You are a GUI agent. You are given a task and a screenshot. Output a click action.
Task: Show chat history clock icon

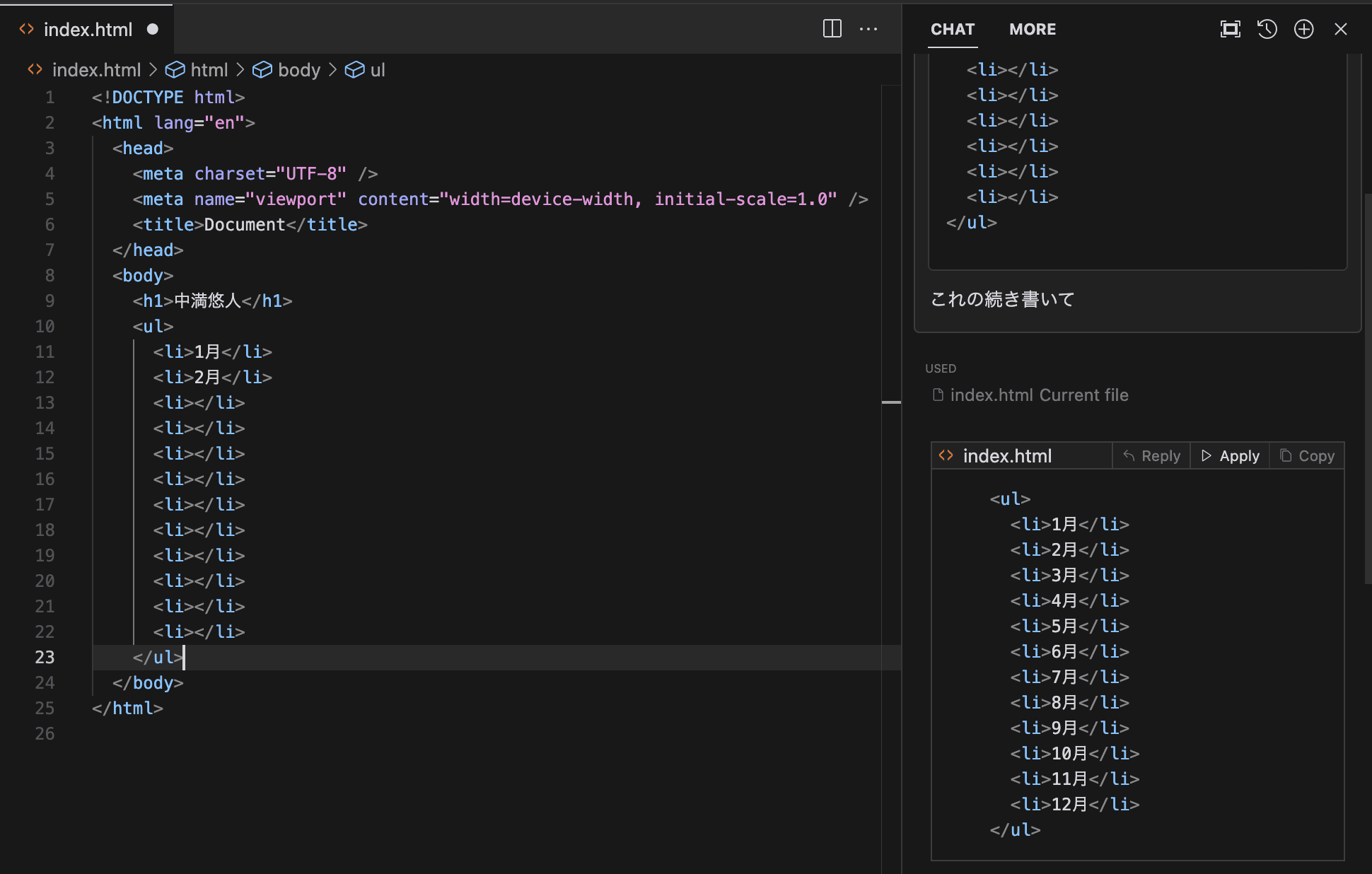coord(1267,29)
